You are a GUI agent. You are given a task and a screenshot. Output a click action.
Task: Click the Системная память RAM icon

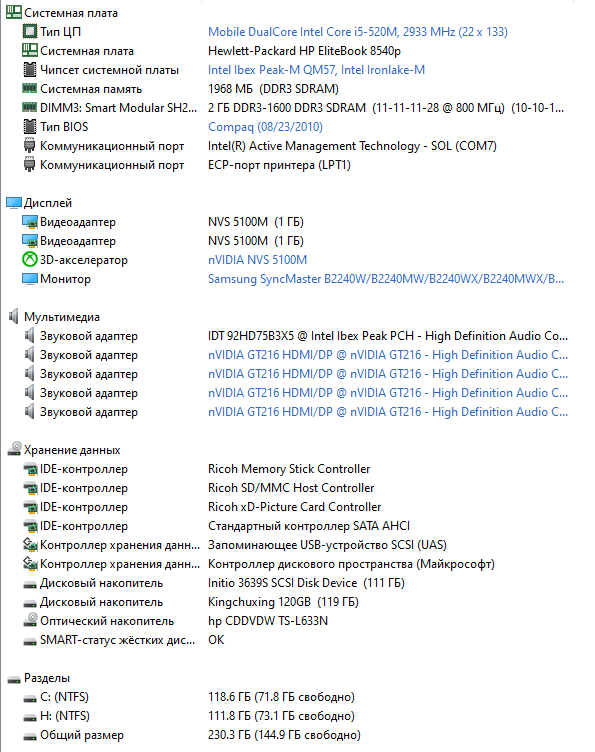click(30, 88)
